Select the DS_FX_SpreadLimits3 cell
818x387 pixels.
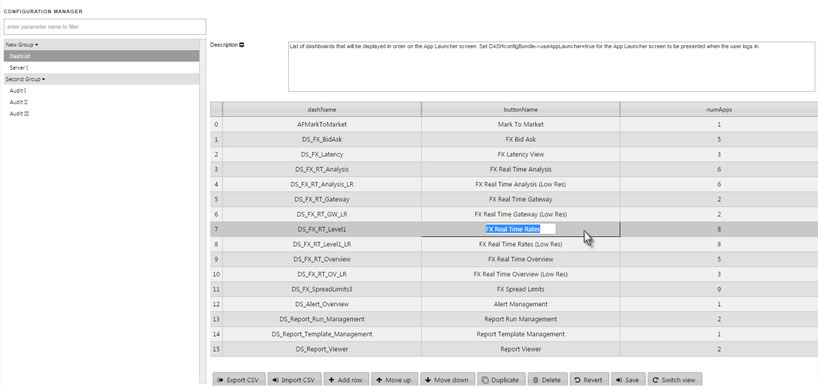click(x=322, y=289)
